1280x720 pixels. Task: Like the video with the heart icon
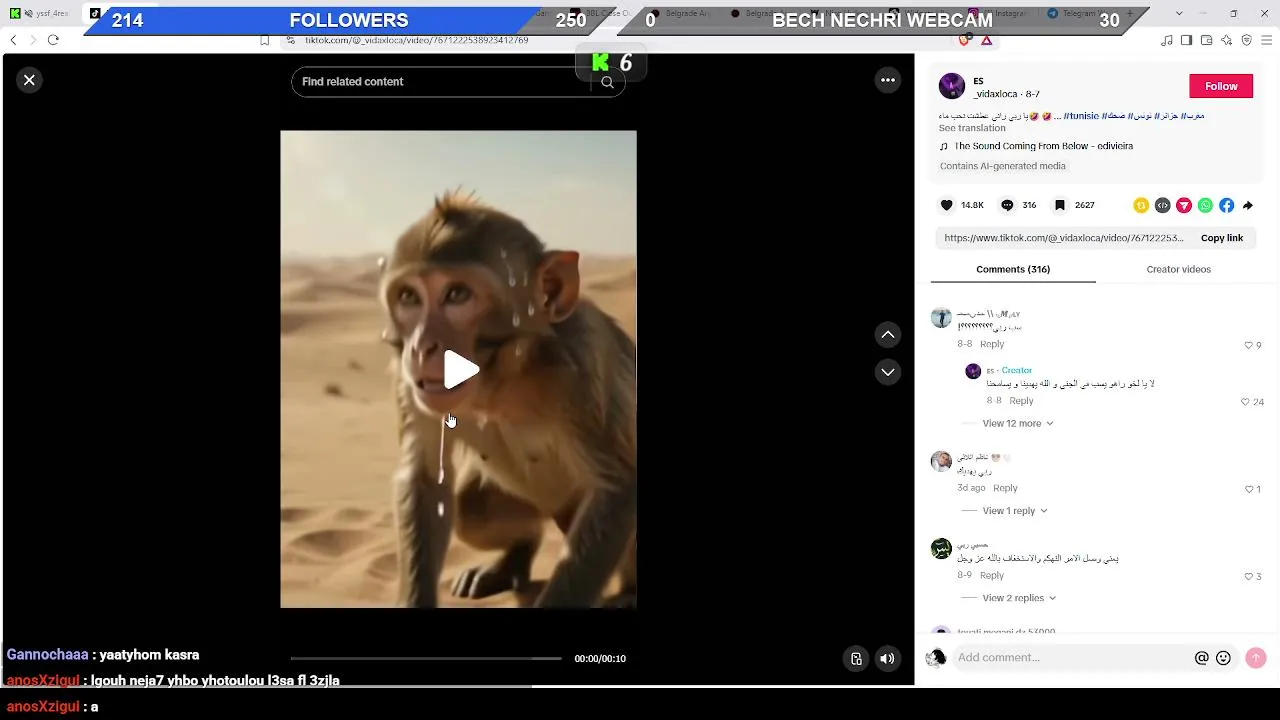coord(947,205)
